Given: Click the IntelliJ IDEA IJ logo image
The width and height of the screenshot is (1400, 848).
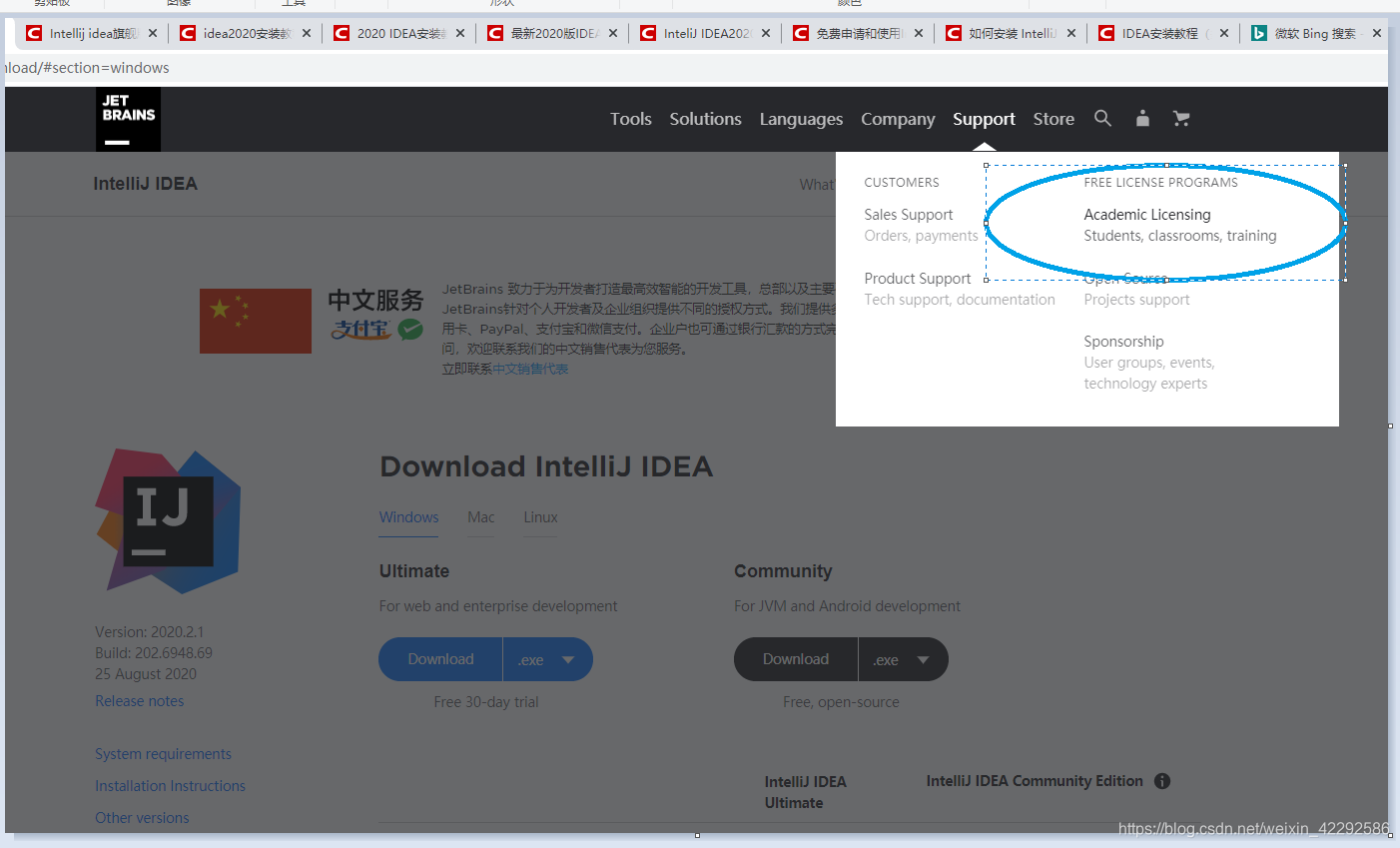Looking at the screenshot, I should click(x=168, y=521).
